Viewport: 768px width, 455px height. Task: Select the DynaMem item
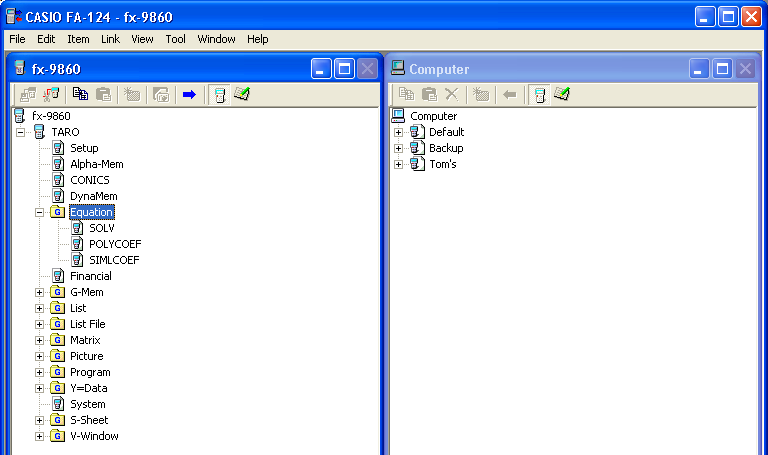pos(94,196)
